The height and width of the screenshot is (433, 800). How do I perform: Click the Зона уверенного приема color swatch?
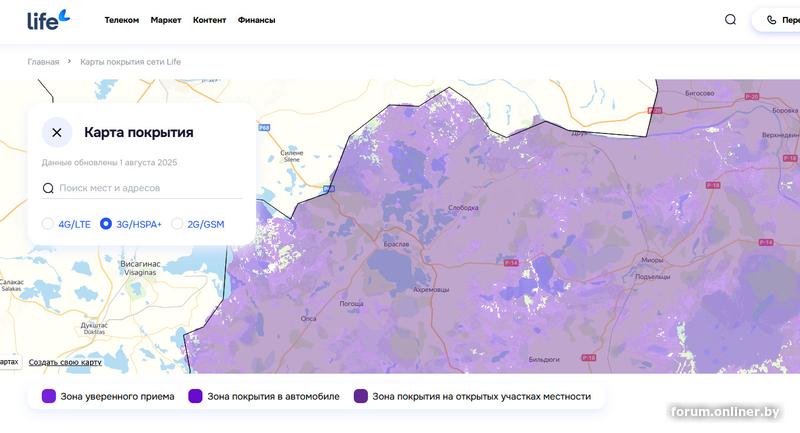click(x=48, y=396)
